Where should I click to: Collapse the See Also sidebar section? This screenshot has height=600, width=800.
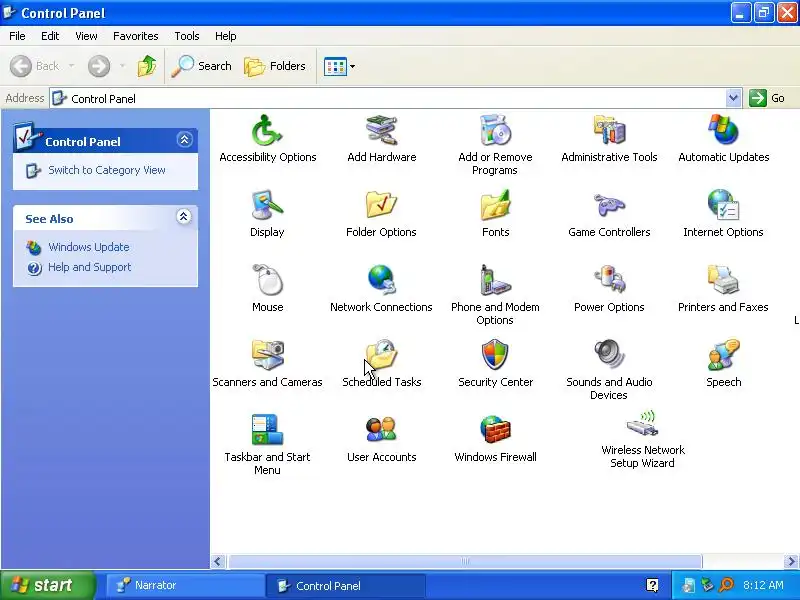184,216
